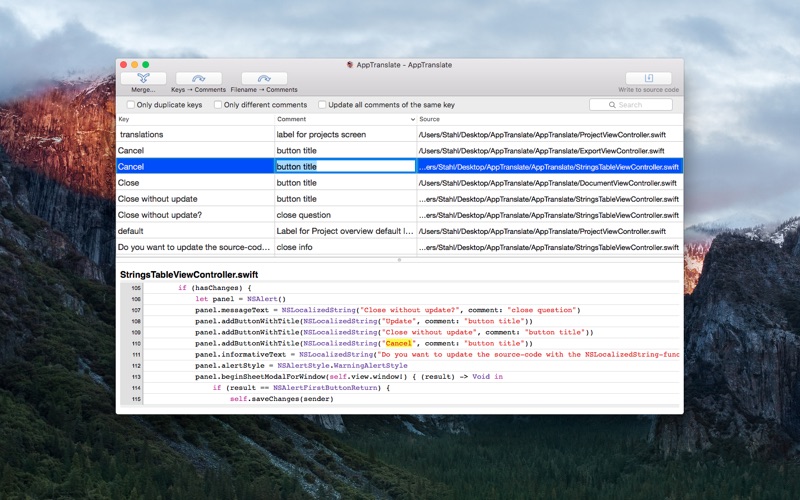Screen dimensions: 800x500
Task: Click 'close info' comment cell
Action: pos(345,247)
